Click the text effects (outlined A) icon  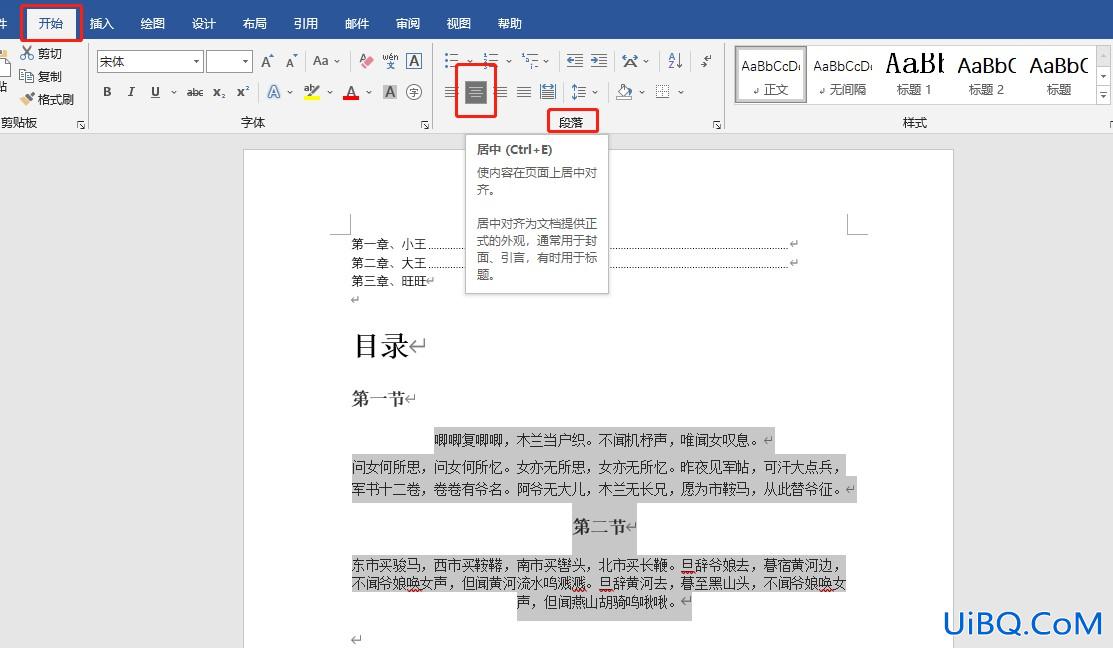[x=273, y=92]
